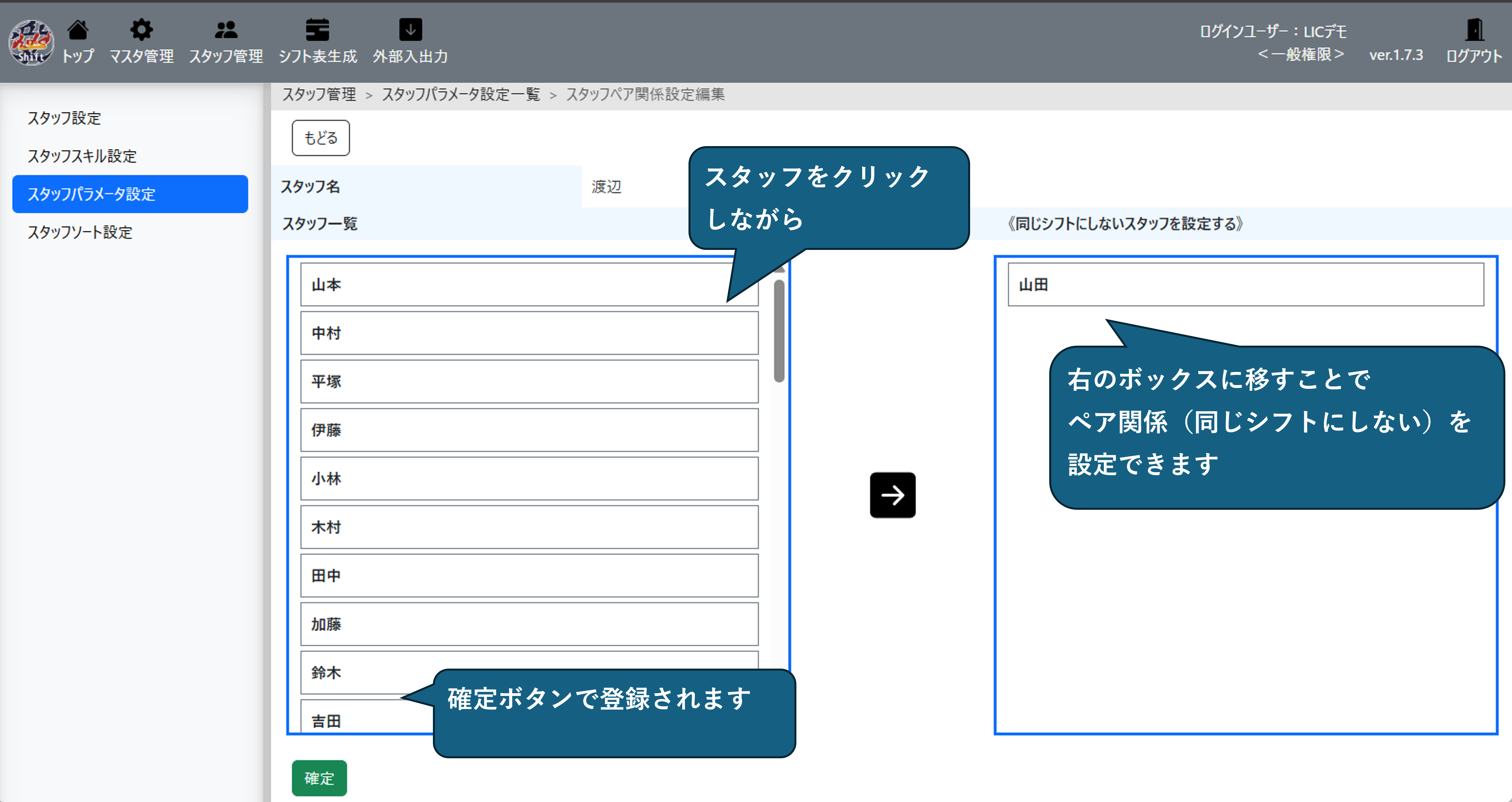
Task: Go to the トップ home icon
Action: (x=78, y=30)
